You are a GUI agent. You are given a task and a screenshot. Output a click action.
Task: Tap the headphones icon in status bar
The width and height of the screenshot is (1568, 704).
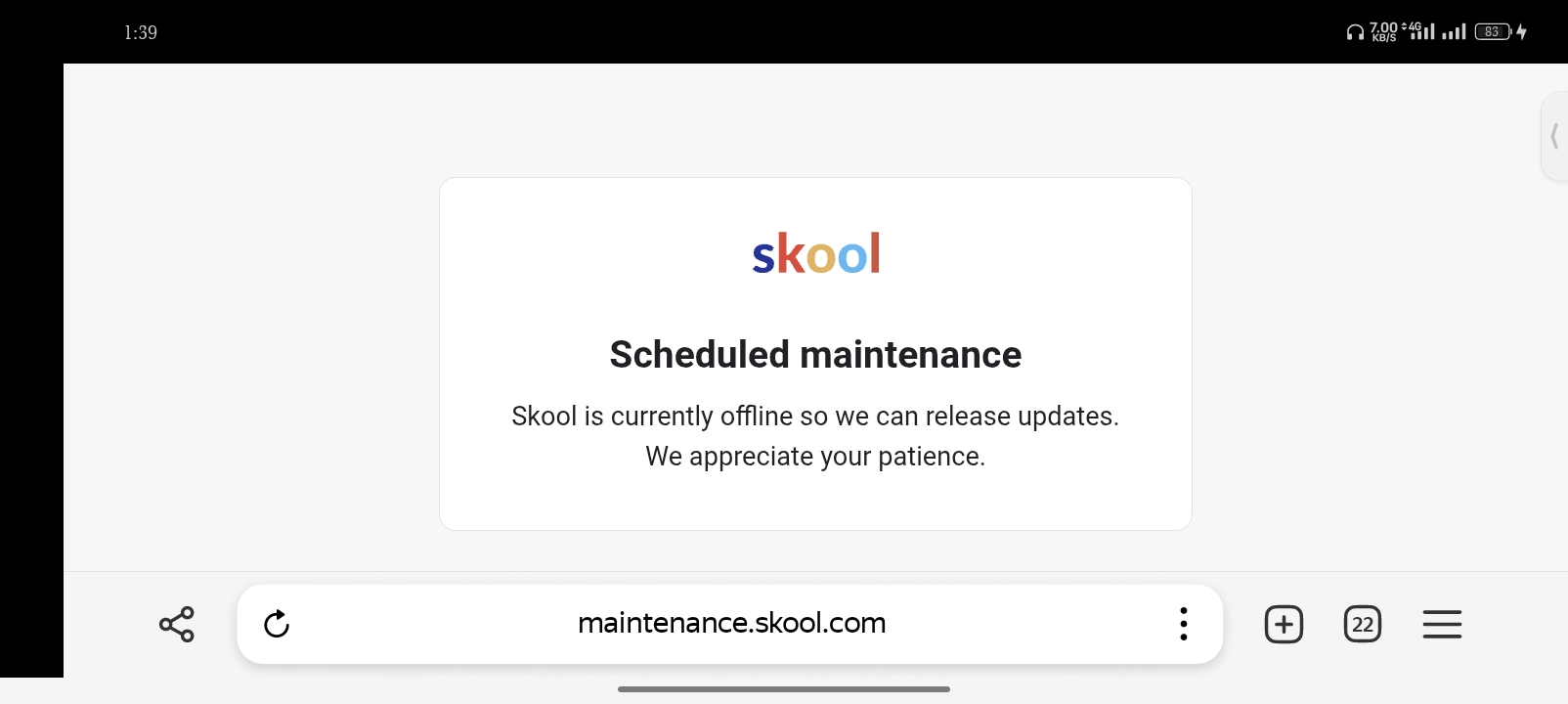click(x=1355, y=32)
